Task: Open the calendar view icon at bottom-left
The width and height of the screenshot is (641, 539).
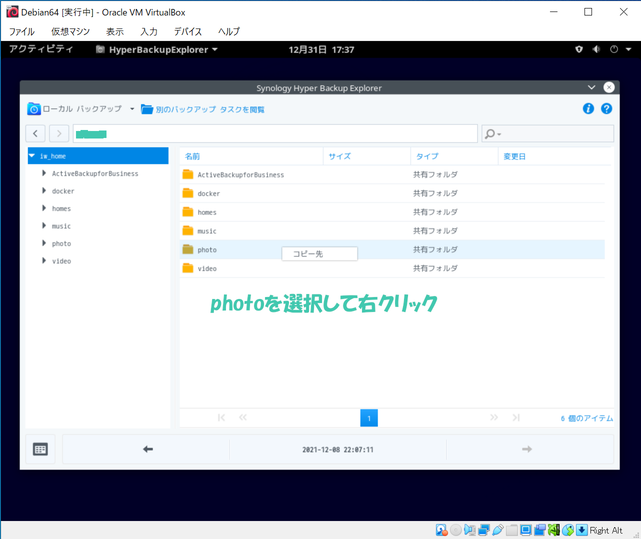Action: (x=40, y=449)
